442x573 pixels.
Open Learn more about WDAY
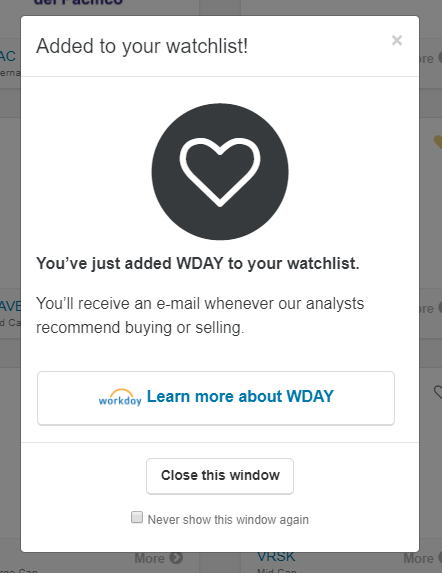pyautogui.click(x=216, y=398)
